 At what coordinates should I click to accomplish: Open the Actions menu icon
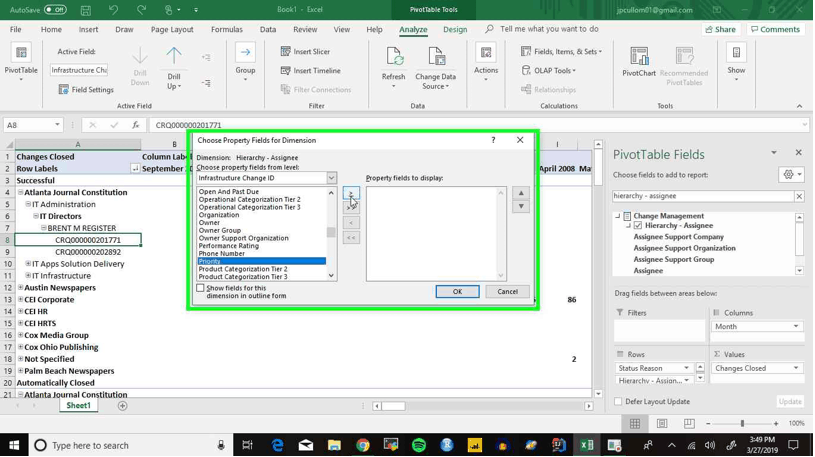tap(486, 53)
